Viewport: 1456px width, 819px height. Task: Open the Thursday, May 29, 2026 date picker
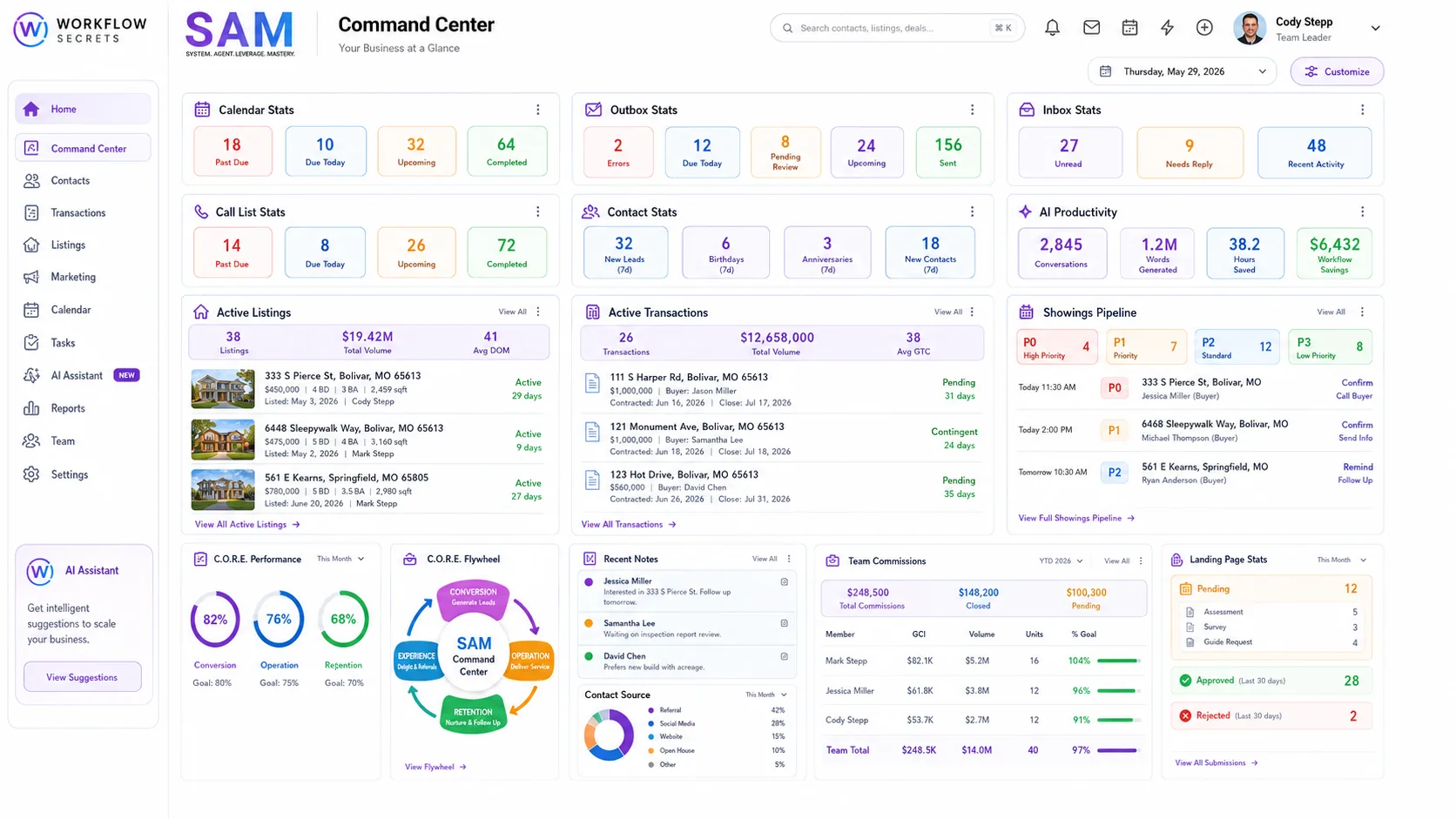[1182, 71]
